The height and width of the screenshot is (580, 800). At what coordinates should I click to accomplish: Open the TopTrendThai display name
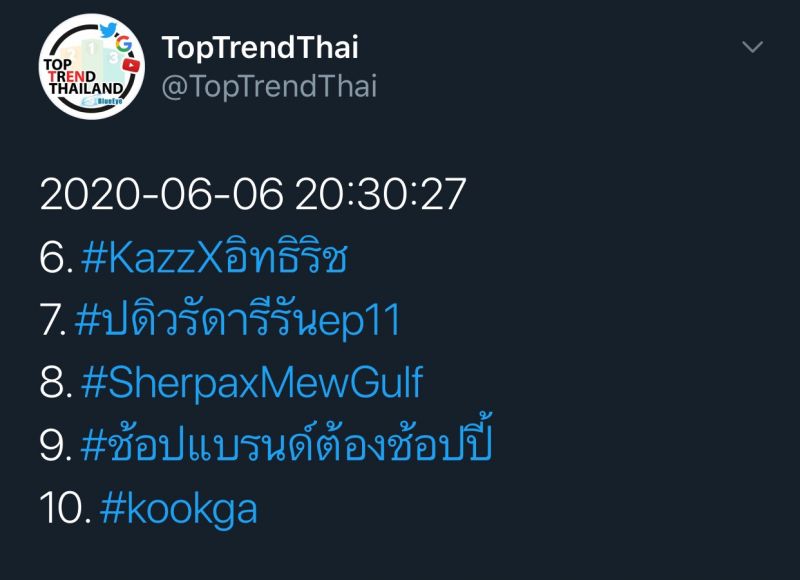pyautogui.click(x=260, y=46)
